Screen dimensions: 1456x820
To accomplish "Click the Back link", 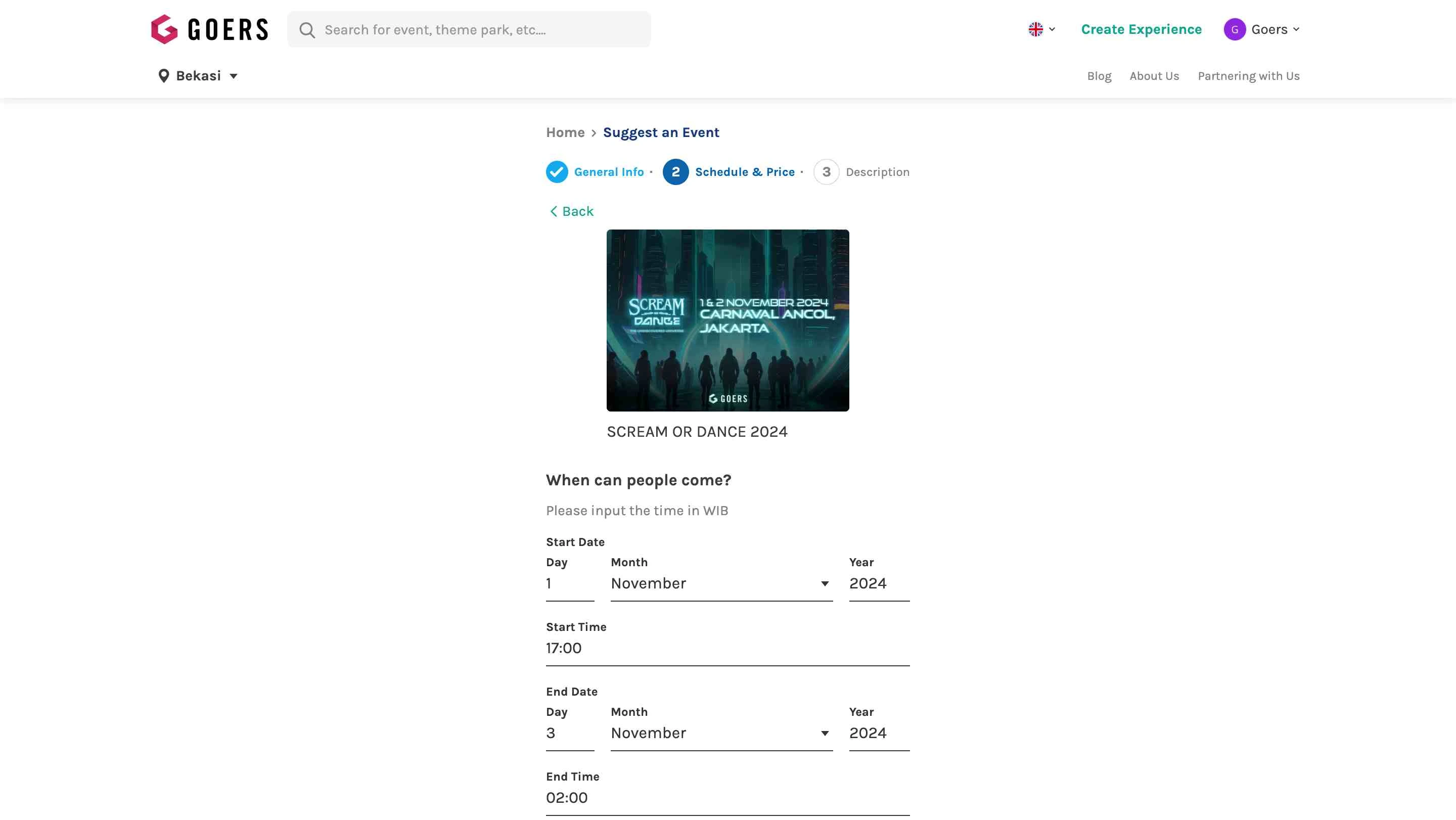I will (x=571, y=211).
